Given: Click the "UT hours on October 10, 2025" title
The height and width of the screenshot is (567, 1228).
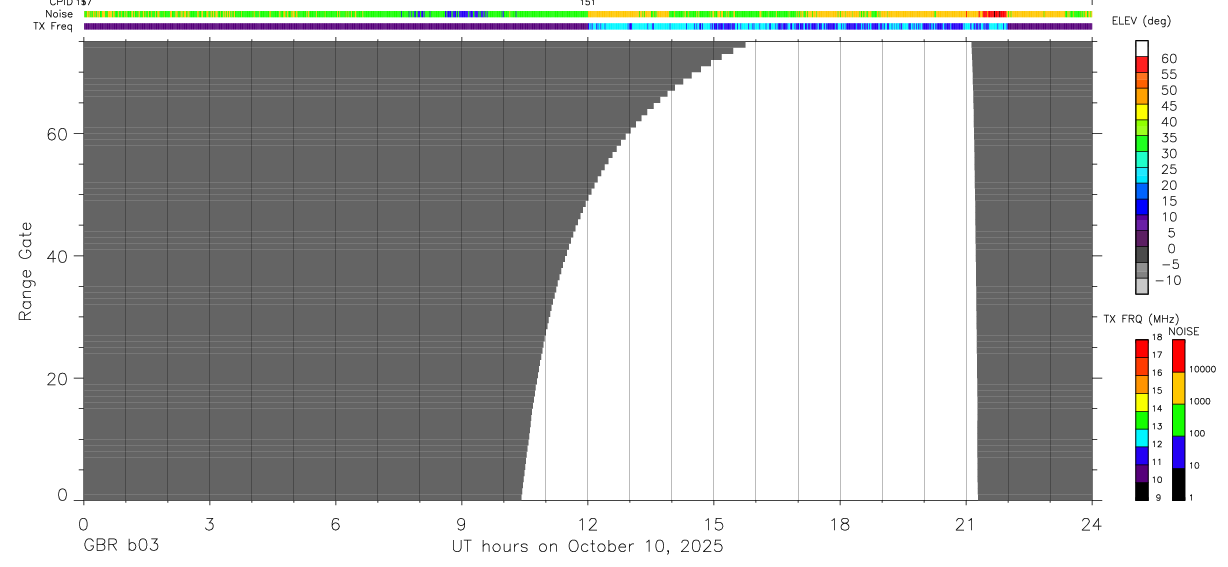Looking at the screenshot, I should tap(587, 546).
